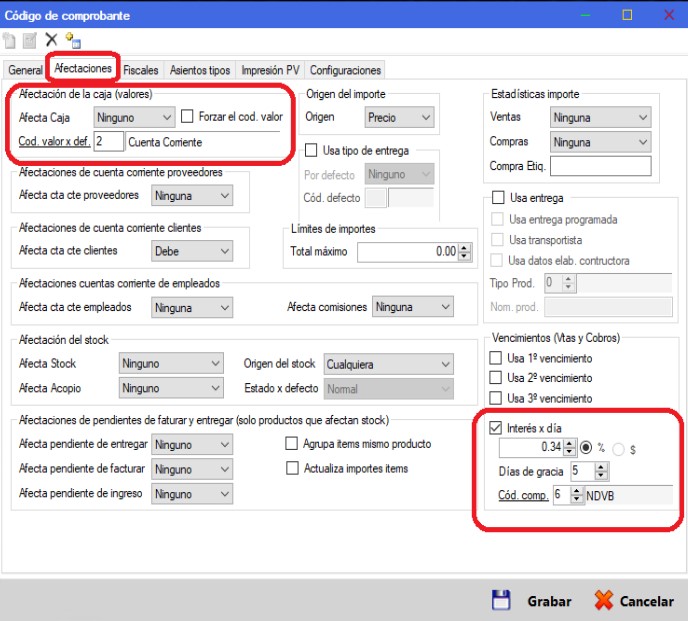Click the interest value field 0.34
688x621 pixels.
[x=531, y=447]
